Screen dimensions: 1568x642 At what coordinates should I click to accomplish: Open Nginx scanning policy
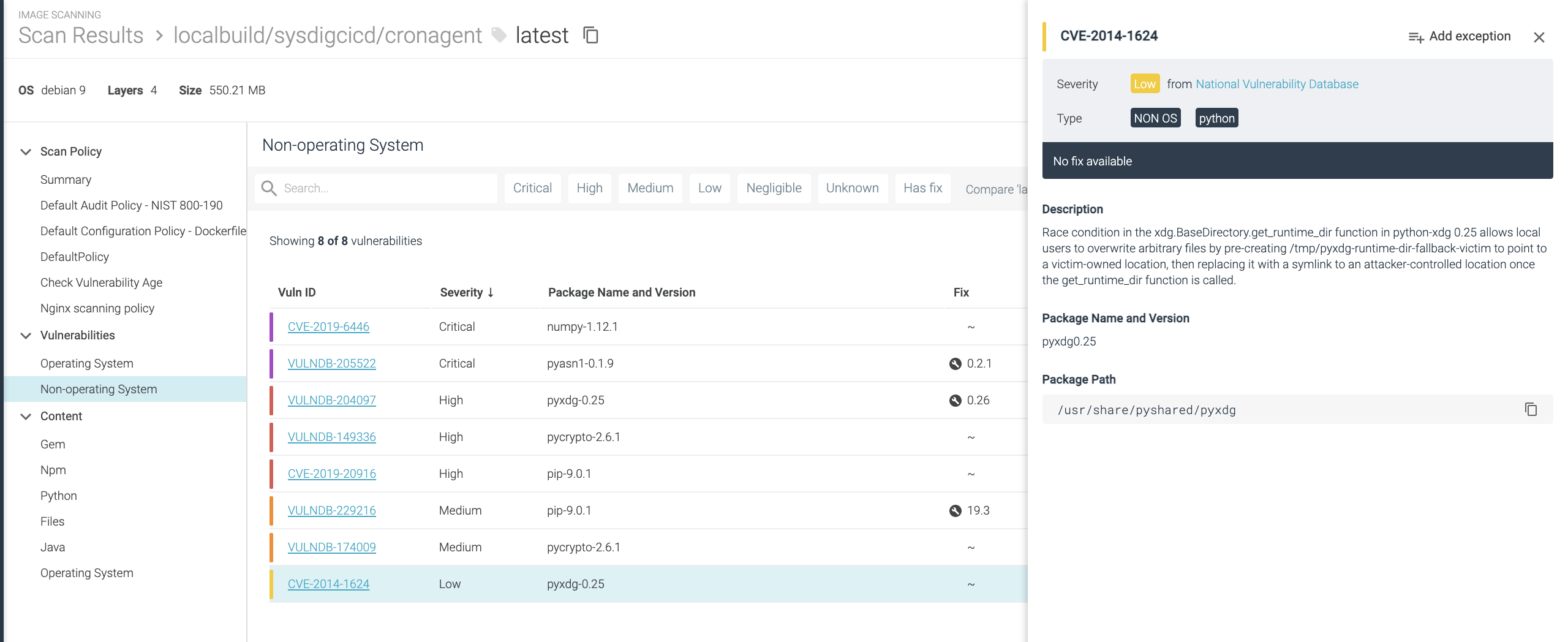point(97,308)
